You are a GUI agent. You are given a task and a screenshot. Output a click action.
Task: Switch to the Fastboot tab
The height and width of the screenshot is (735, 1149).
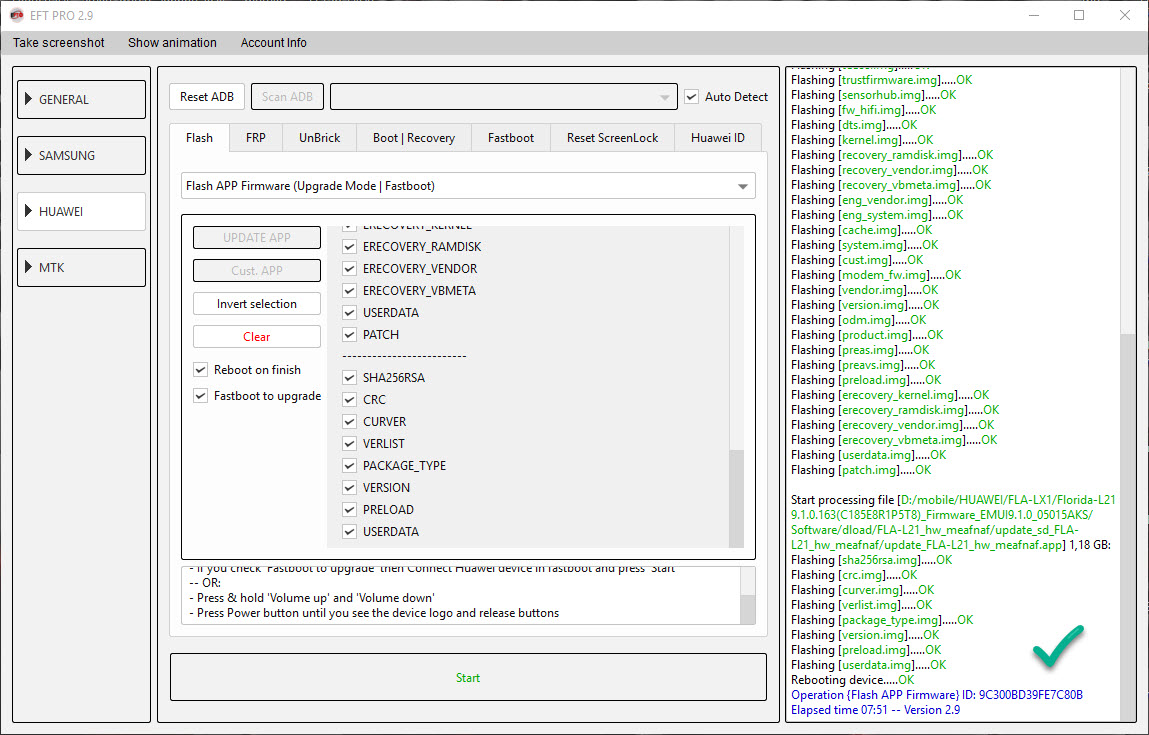point(511,138)
